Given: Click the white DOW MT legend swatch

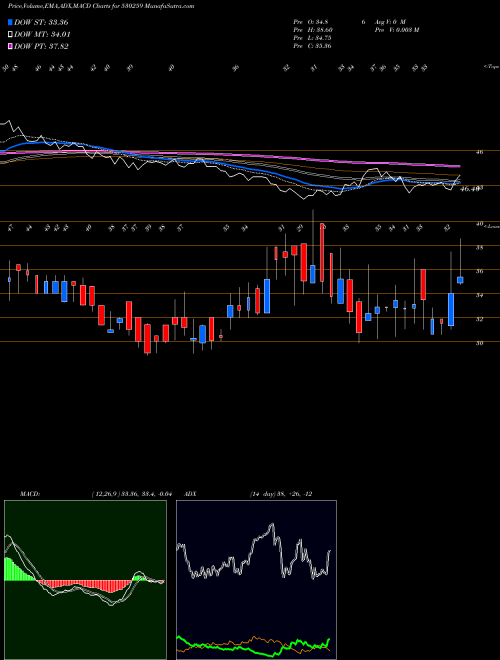Looking at the screenshot, I should click(10, 35).
